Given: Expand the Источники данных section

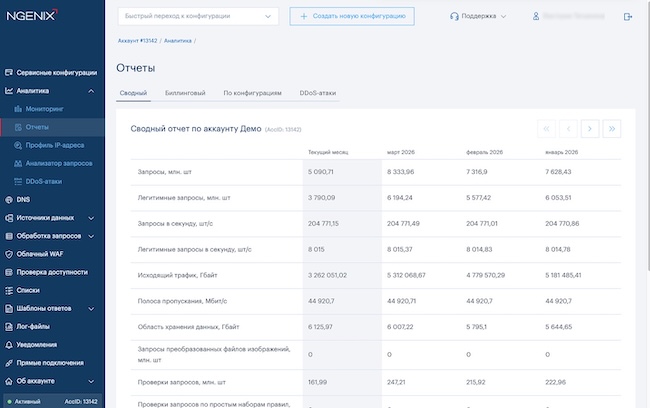Looking at the screenshot, I should coord(91,218).
